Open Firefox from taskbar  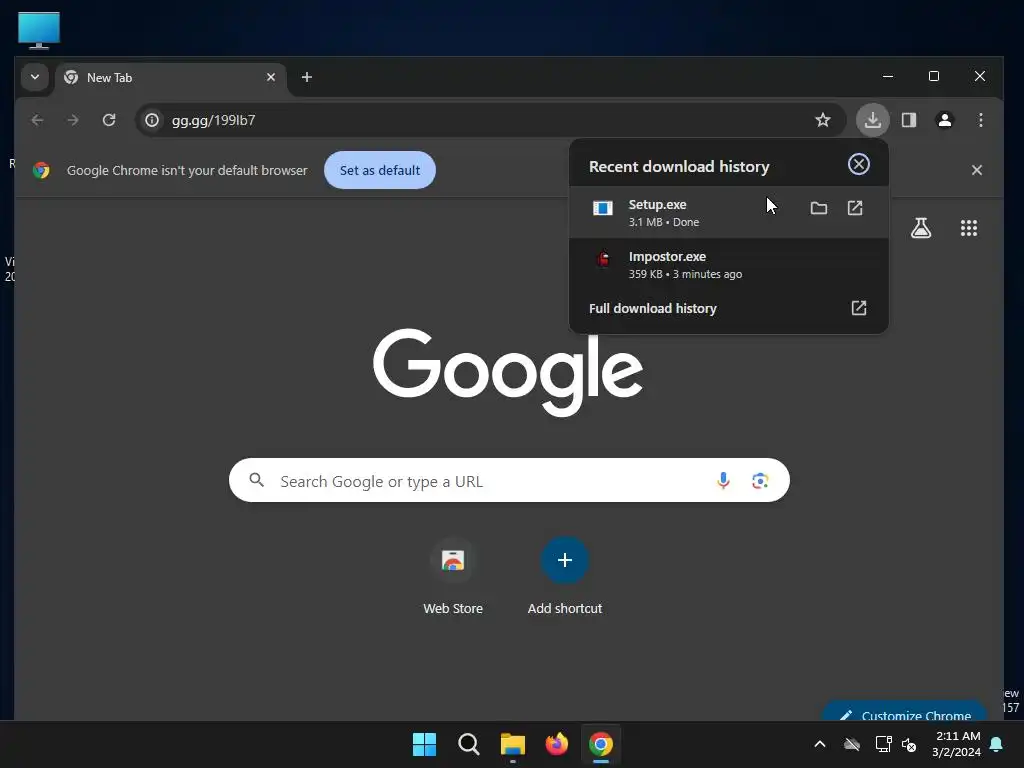(556, 744)
